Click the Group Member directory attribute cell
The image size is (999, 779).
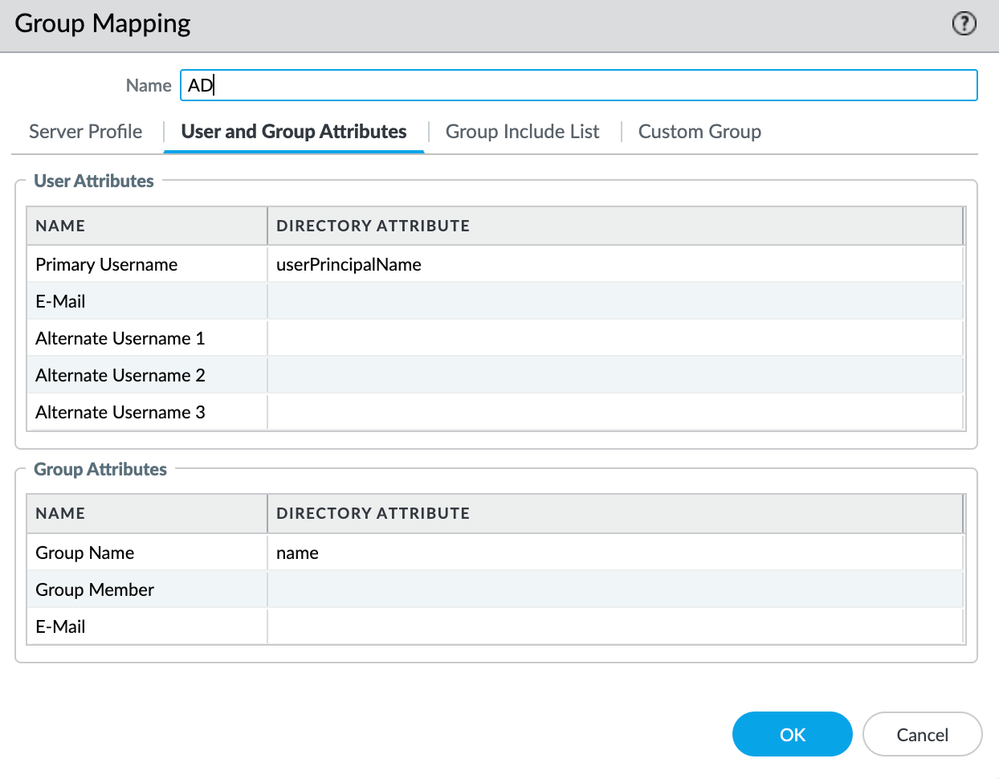click(614, 590)
